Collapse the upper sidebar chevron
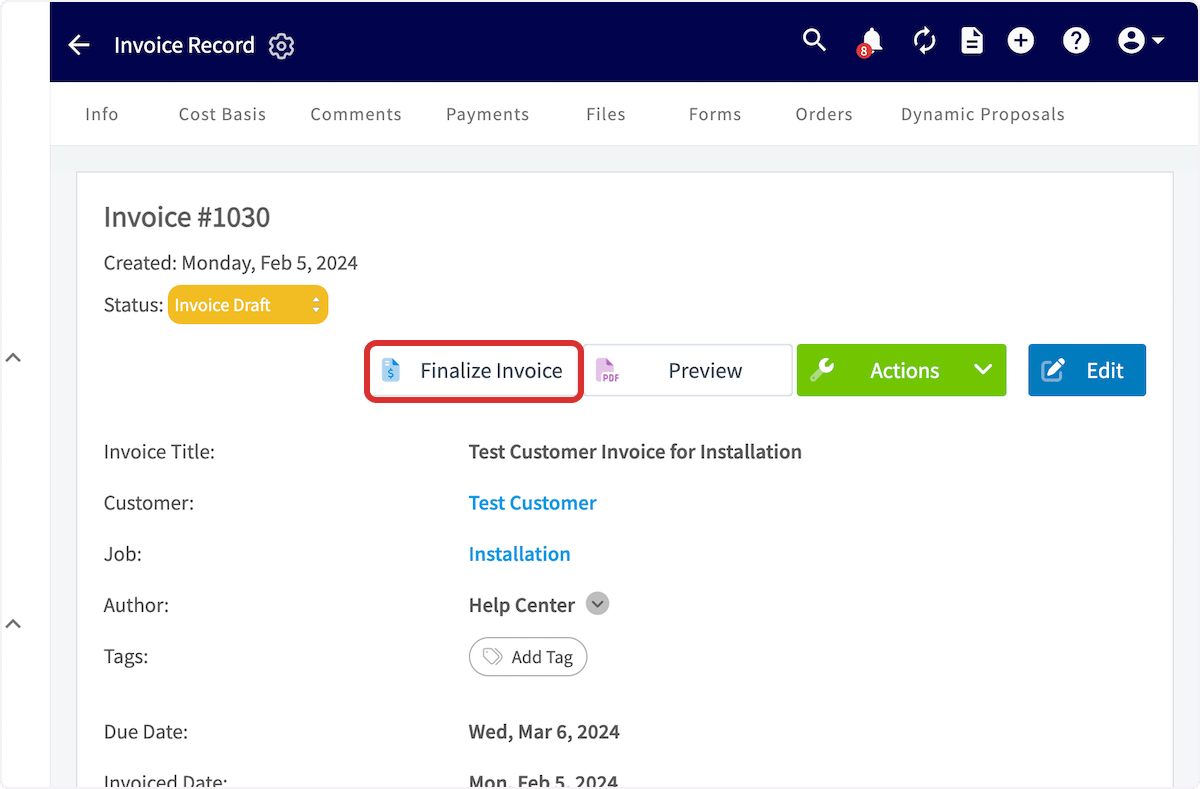 [13, 357]
